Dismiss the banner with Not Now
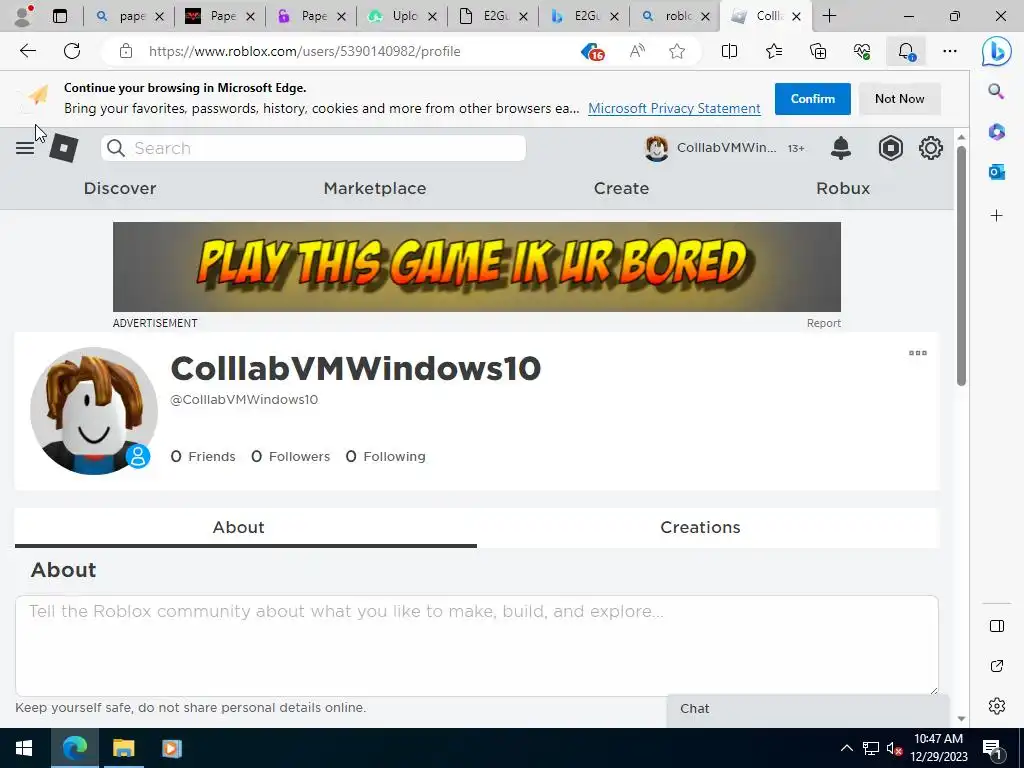The height and width of the screenshot is (768, 1024). 899,99
